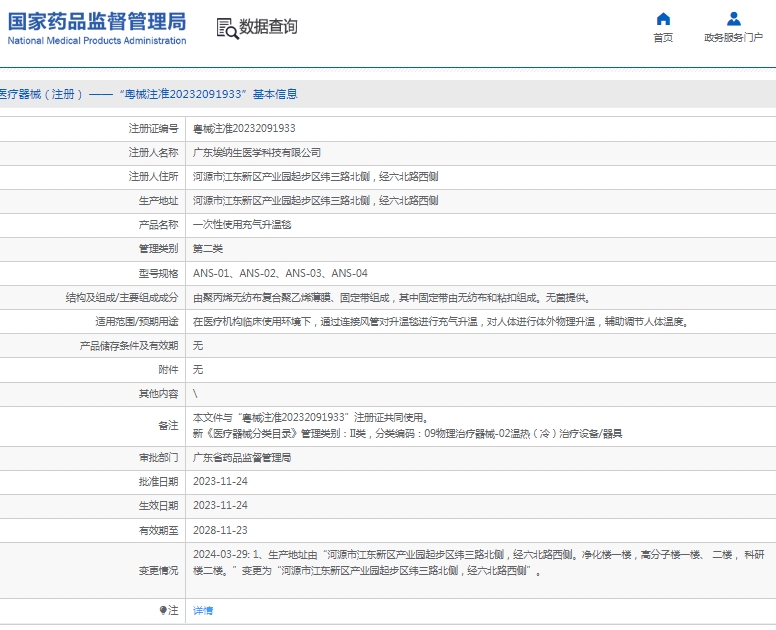Click the 注册人住所 row label

coord(153,177)
